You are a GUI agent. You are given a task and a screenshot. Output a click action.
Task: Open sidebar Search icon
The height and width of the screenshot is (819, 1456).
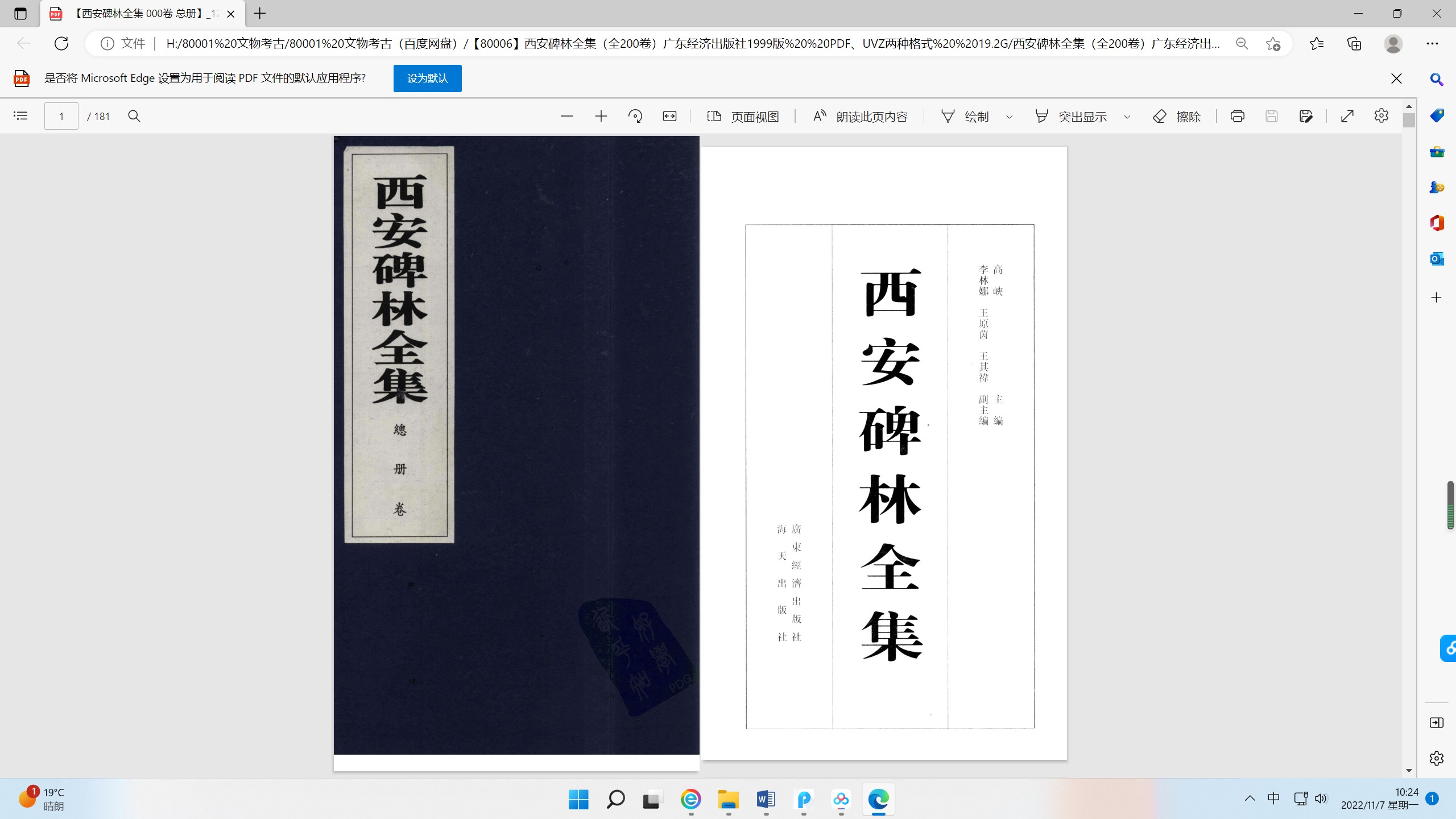click(x=1437, y=80)
